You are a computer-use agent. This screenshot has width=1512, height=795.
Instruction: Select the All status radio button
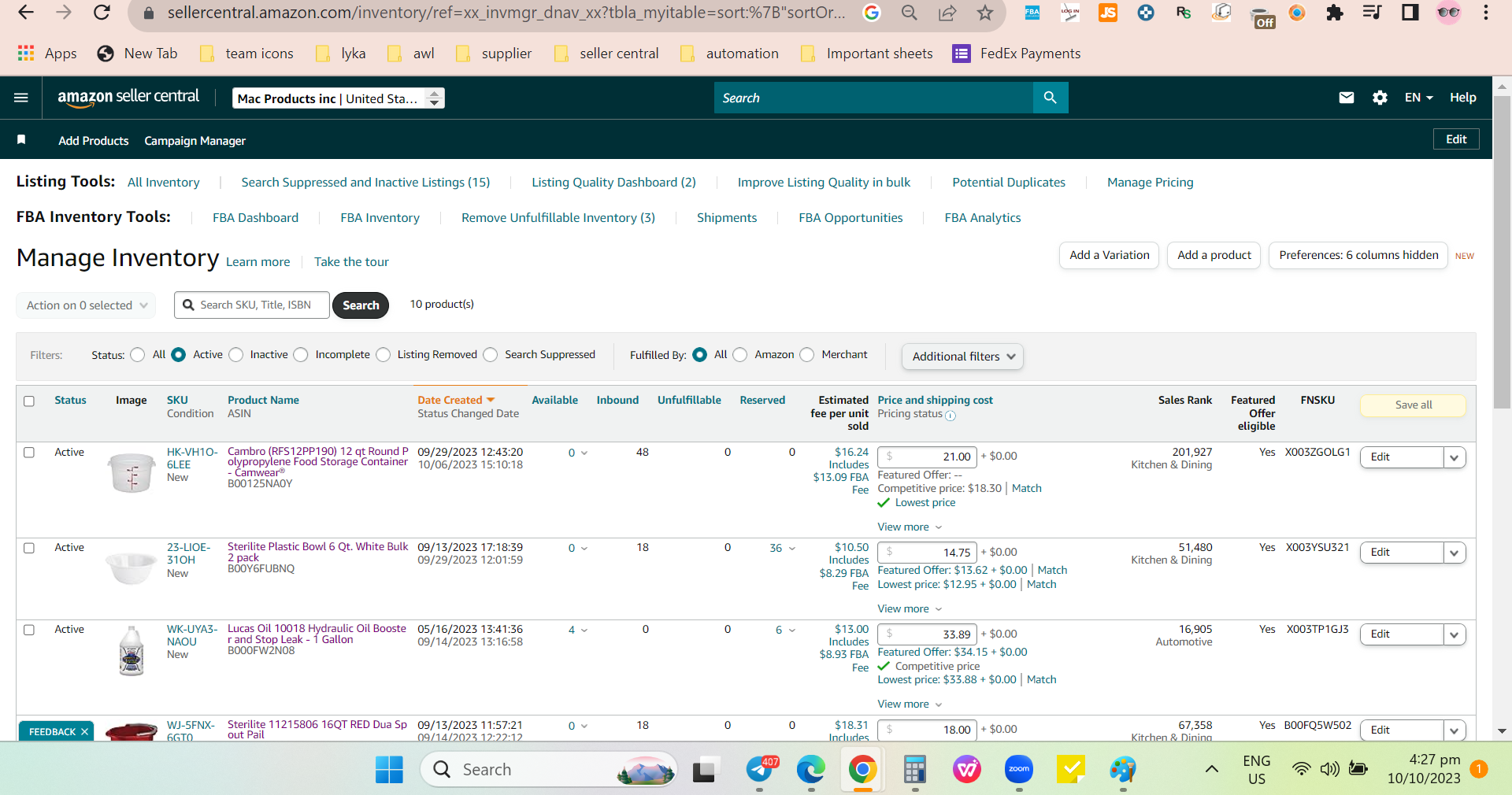138,355
